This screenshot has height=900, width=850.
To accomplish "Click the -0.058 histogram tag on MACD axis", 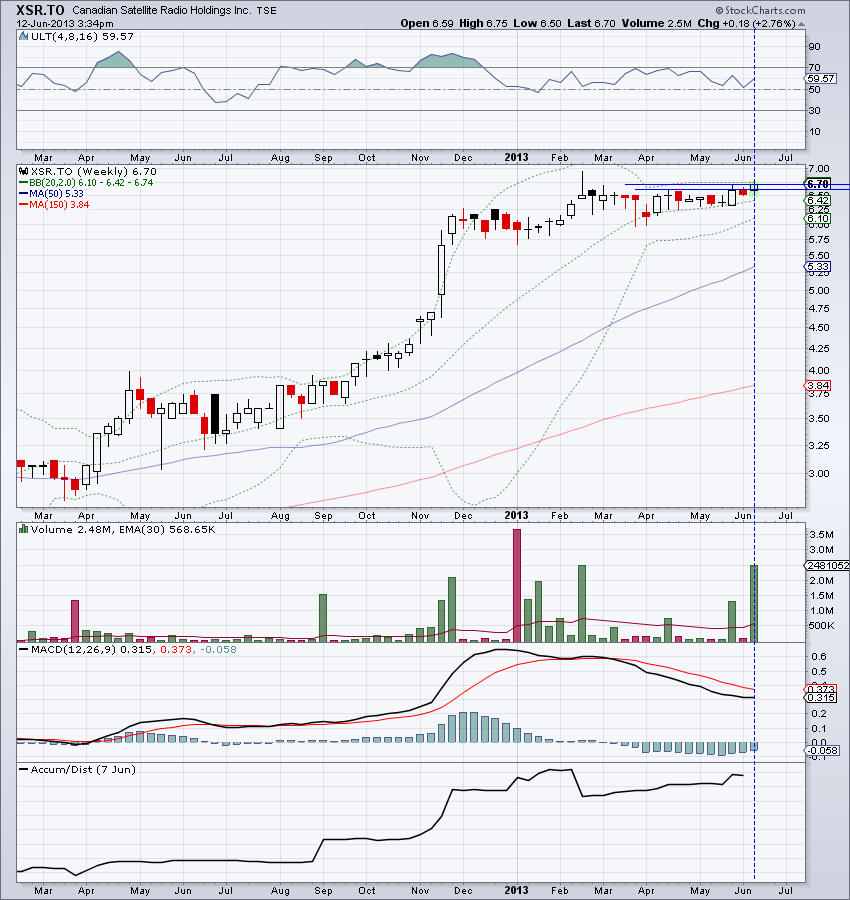I will tap(822, 751).
